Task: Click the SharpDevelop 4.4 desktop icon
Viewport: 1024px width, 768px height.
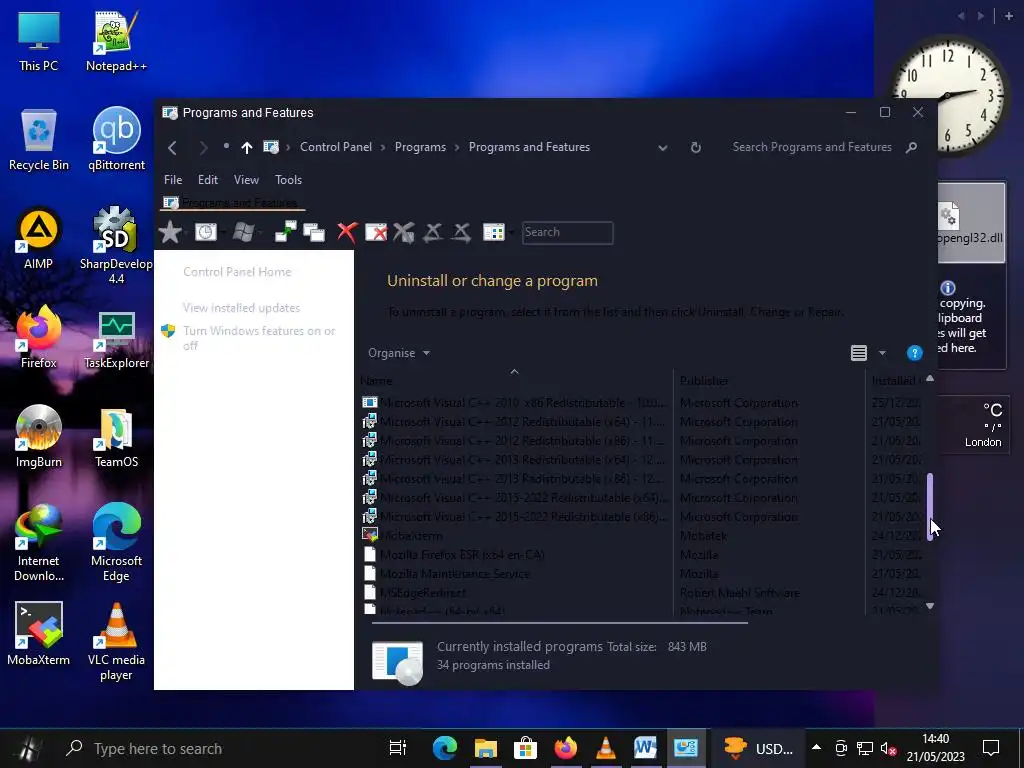Action: tap(116, 246)
